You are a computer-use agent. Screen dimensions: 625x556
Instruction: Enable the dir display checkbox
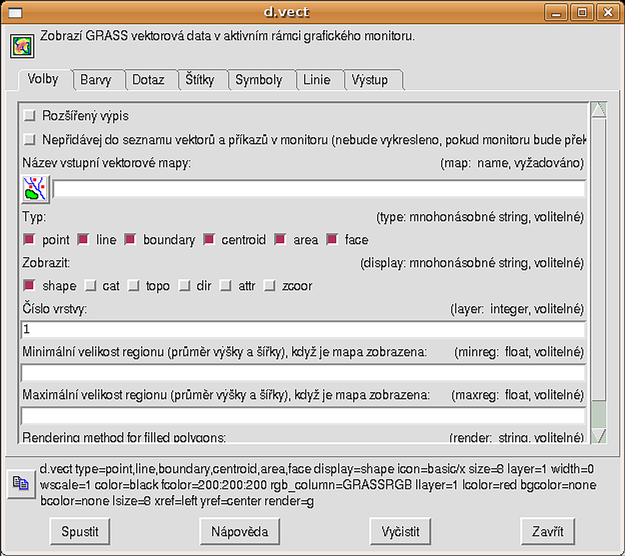click(x=184, y=285)
